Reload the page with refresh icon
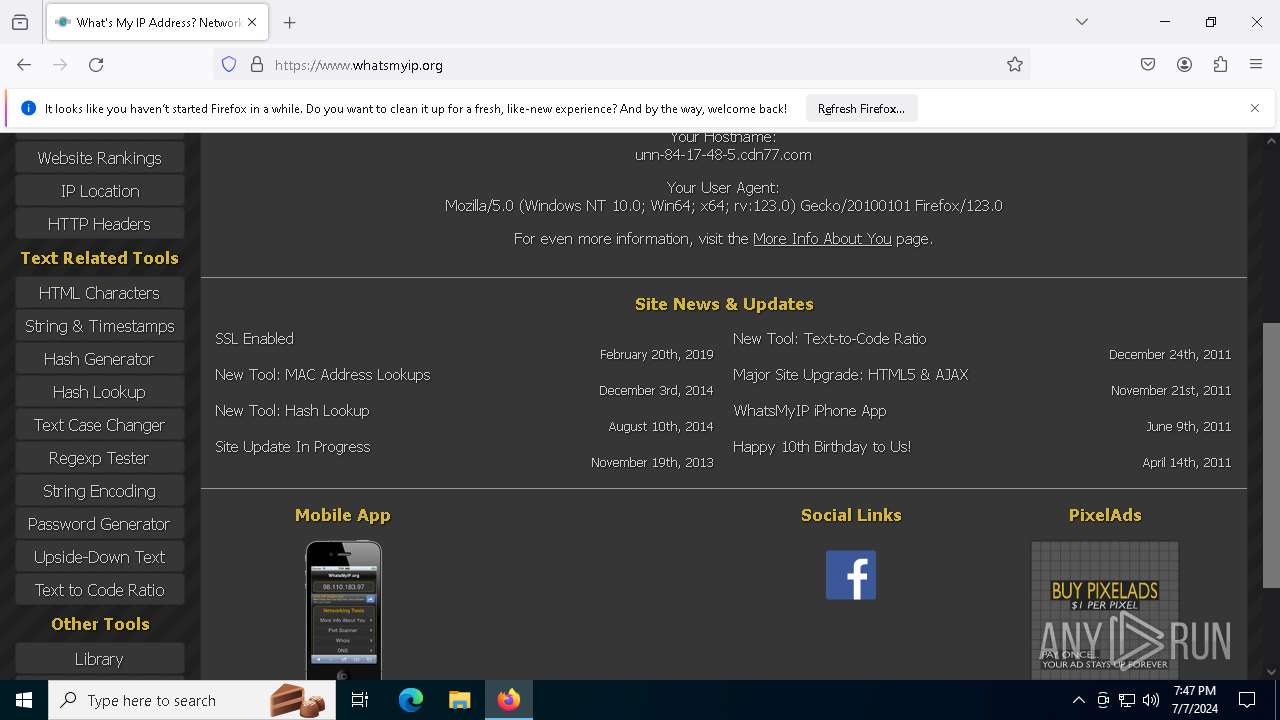 [96, 65]
